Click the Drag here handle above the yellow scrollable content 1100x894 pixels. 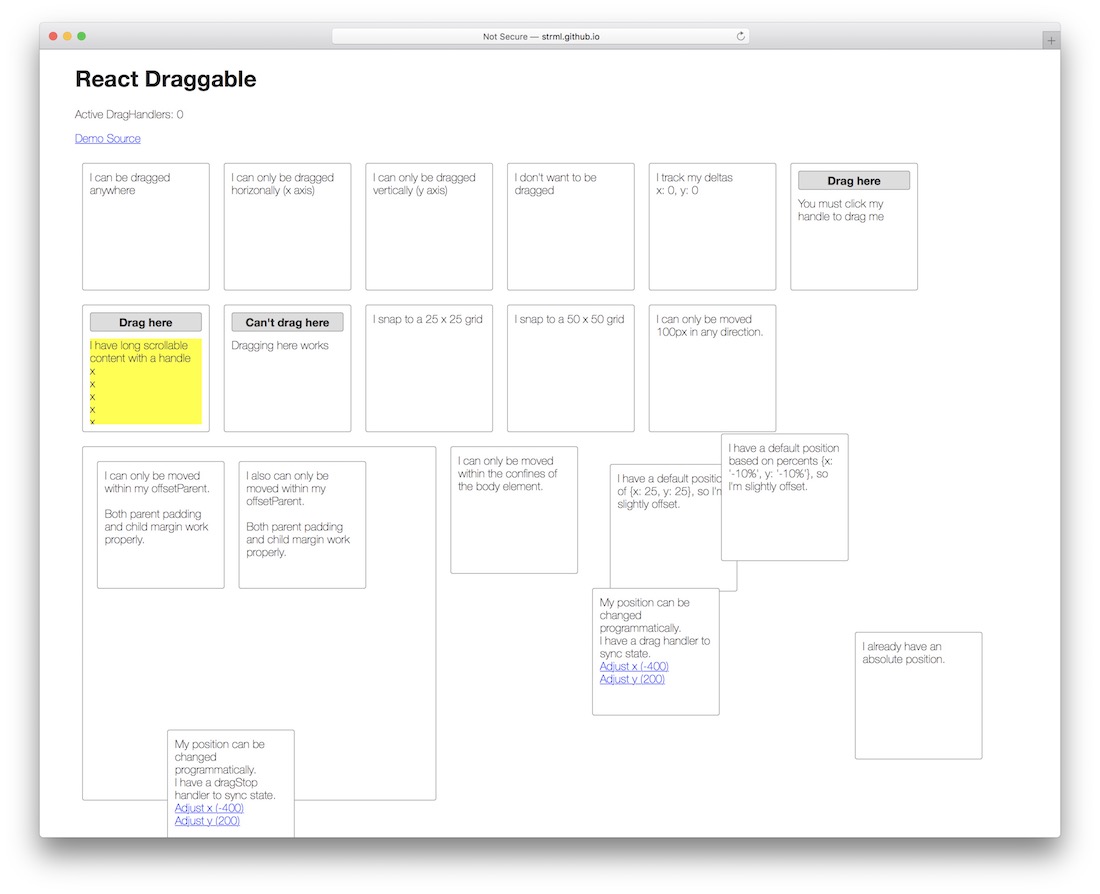[x=146, y=323]
